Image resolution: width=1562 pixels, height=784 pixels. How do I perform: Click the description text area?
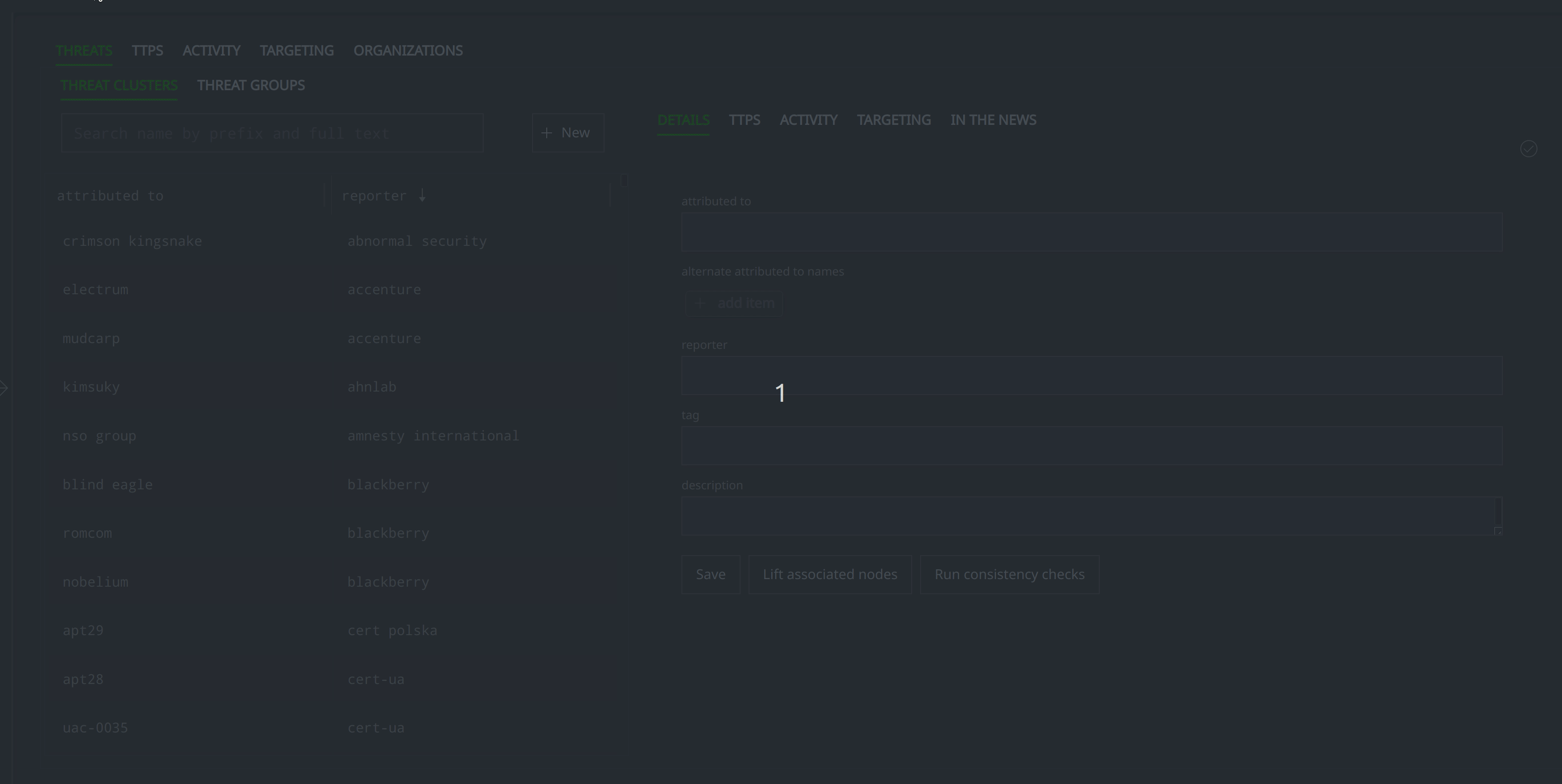1089,516
